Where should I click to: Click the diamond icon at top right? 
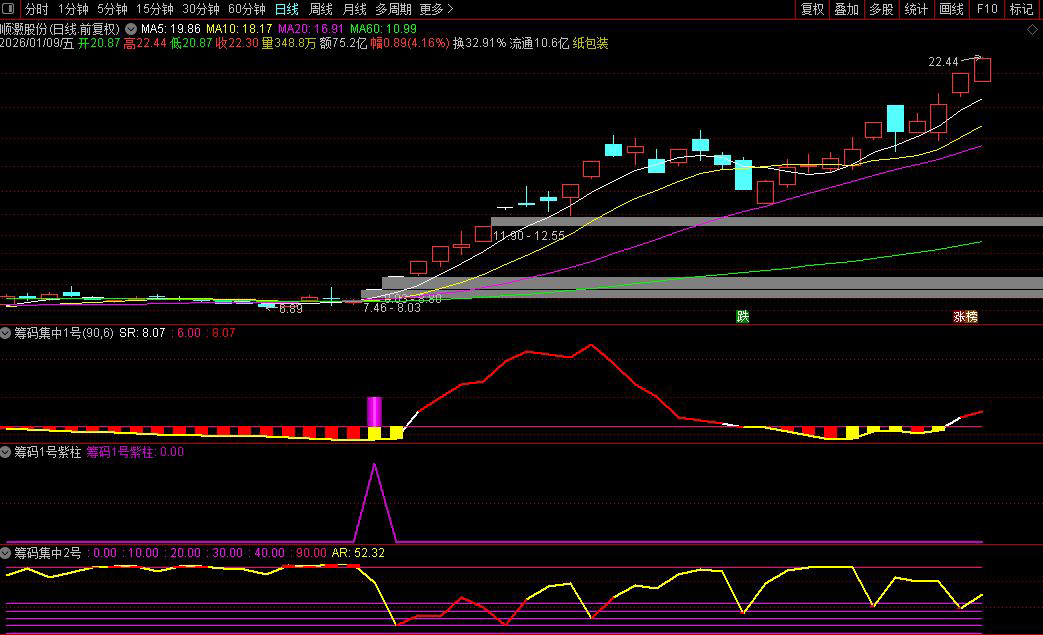1032,30
